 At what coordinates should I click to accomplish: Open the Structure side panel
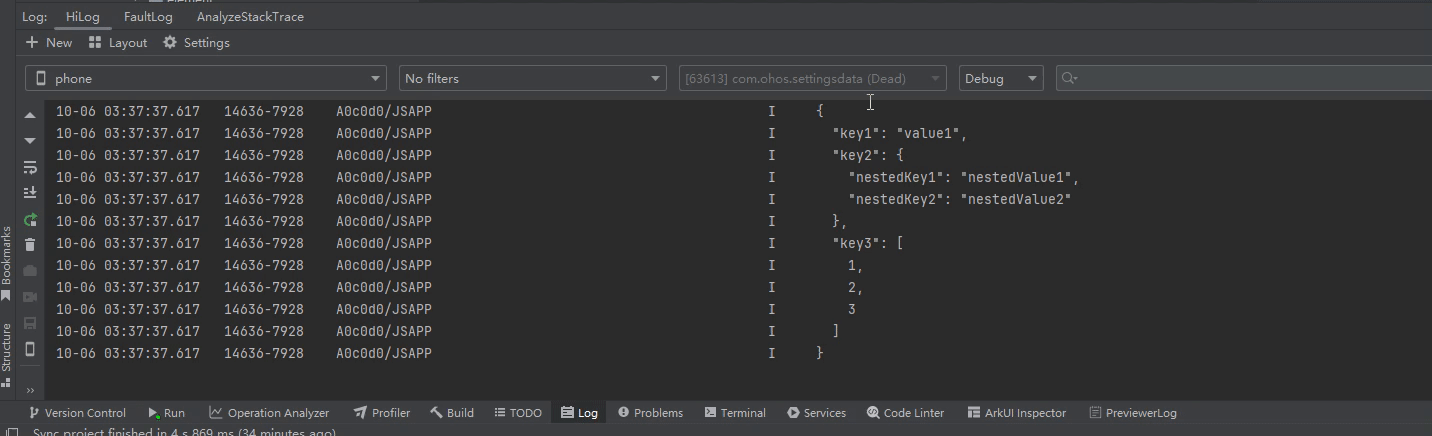click(7, 354)
